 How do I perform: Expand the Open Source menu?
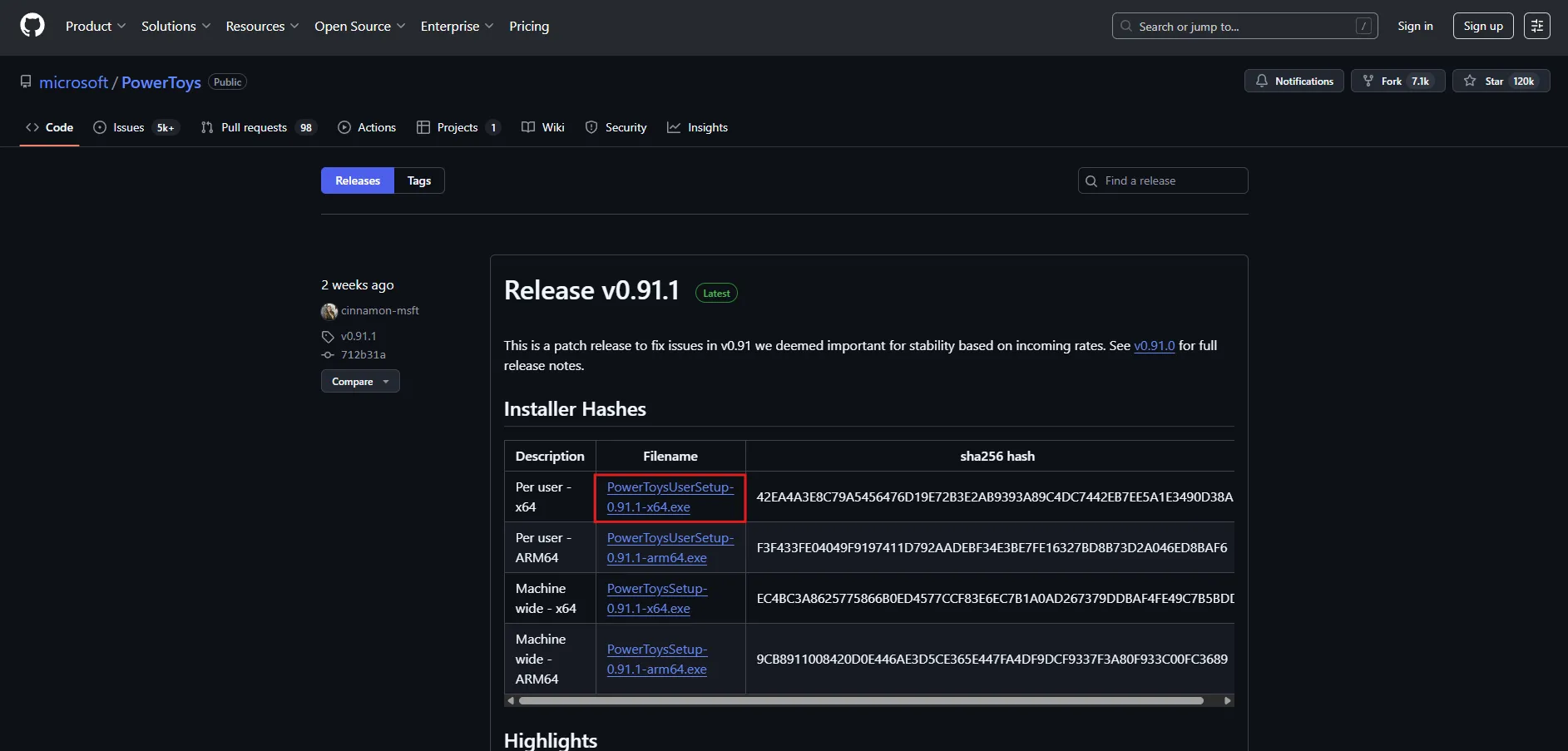tap(359, 26)
